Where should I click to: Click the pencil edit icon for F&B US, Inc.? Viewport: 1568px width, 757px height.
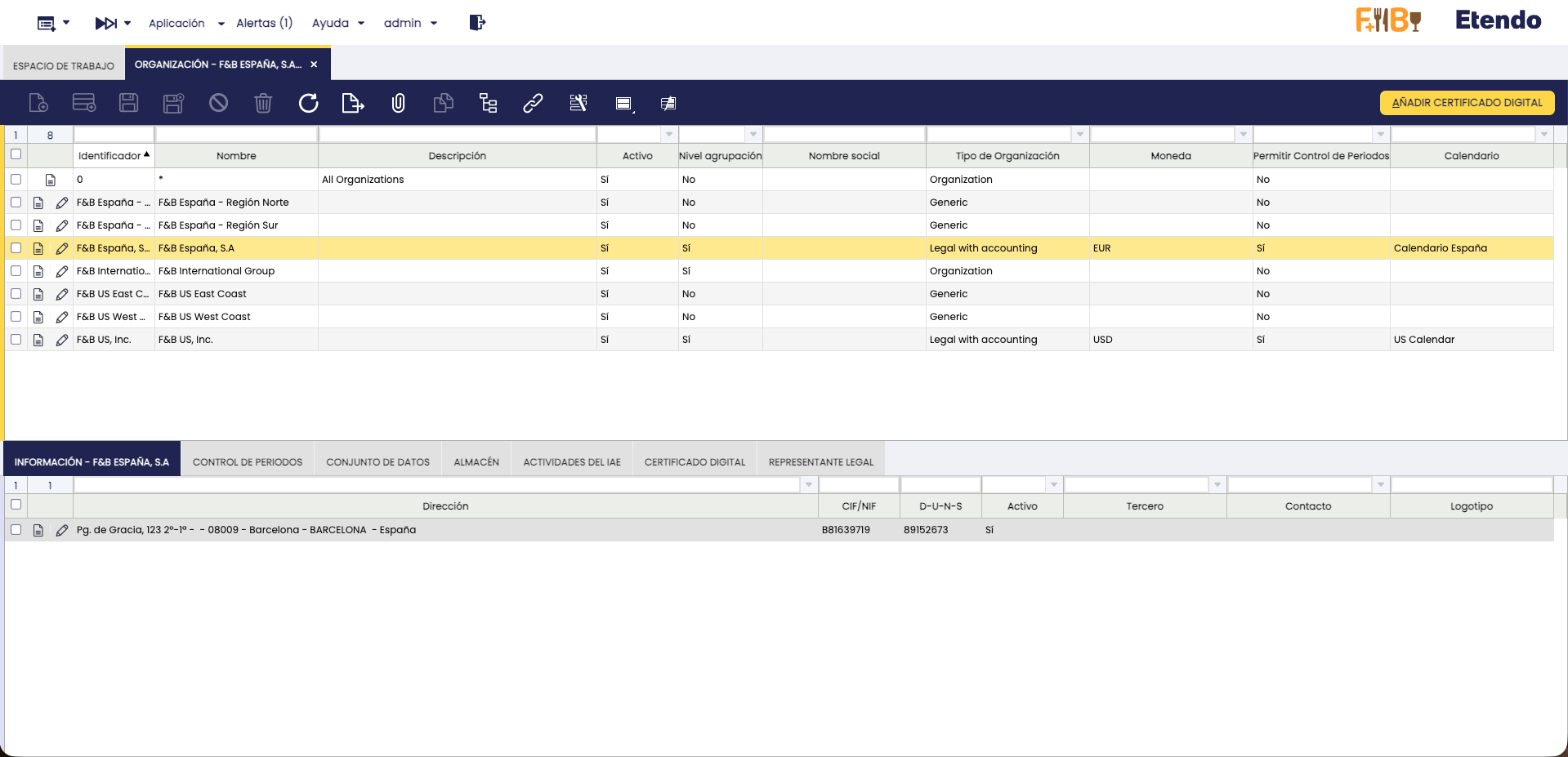pyautogui.click(x=62, y=340)
